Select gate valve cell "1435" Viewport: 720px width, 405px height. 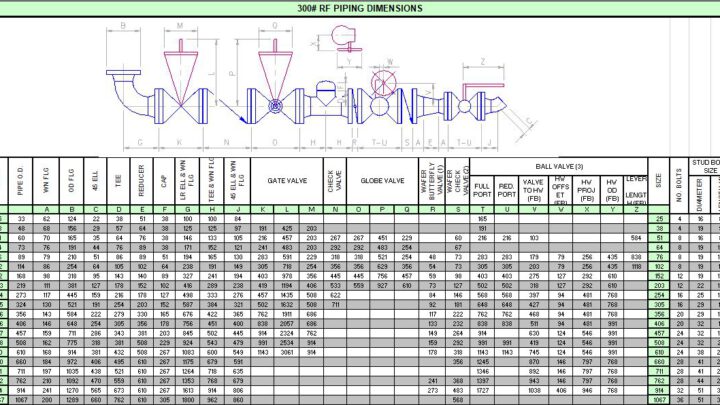287,295
